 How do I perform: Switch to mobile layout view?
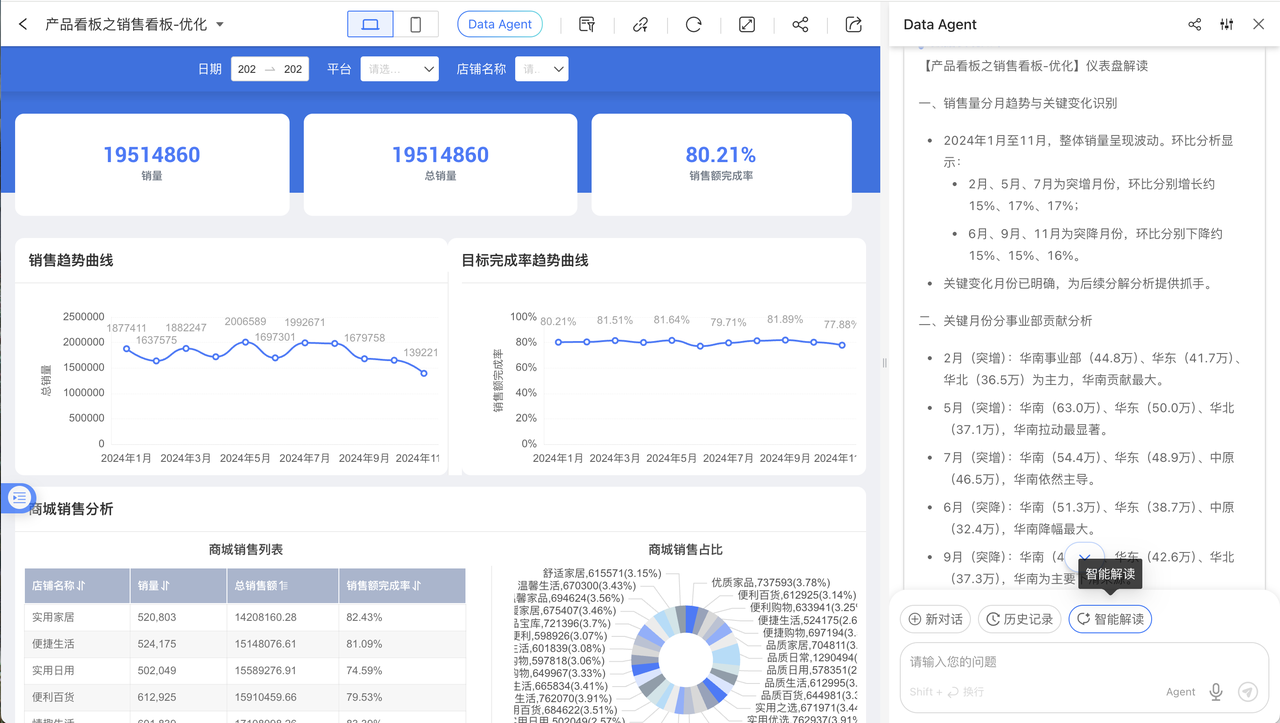(416, 24)
